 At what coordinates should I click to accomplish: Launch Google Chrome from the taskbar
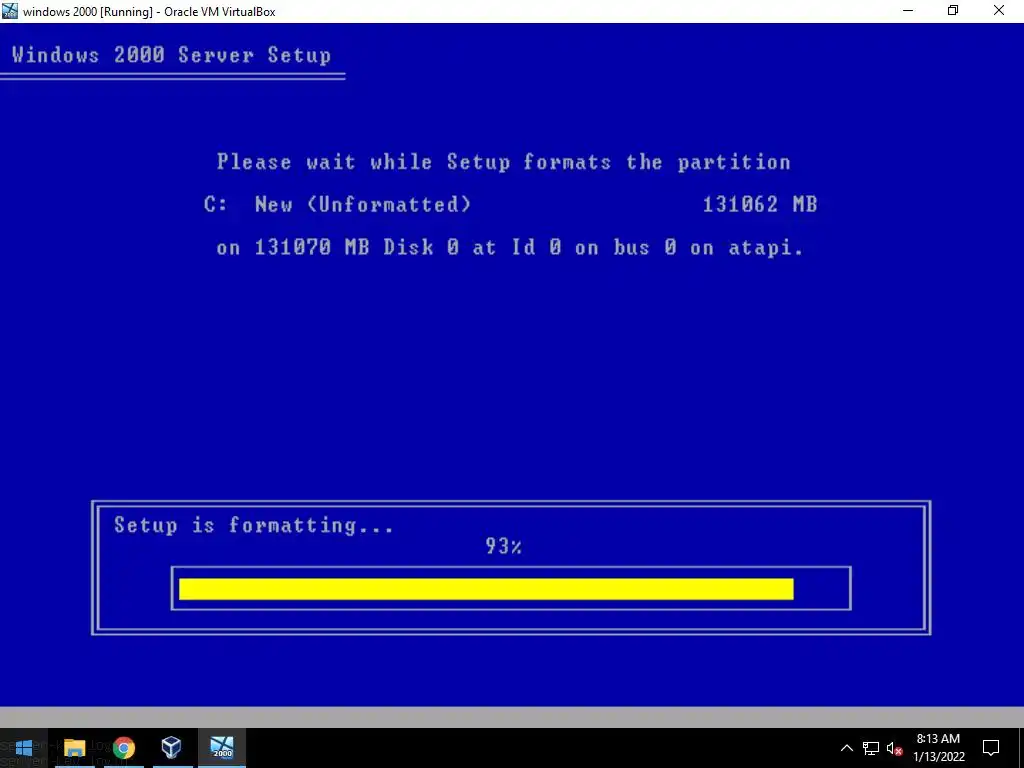(123, 748)
